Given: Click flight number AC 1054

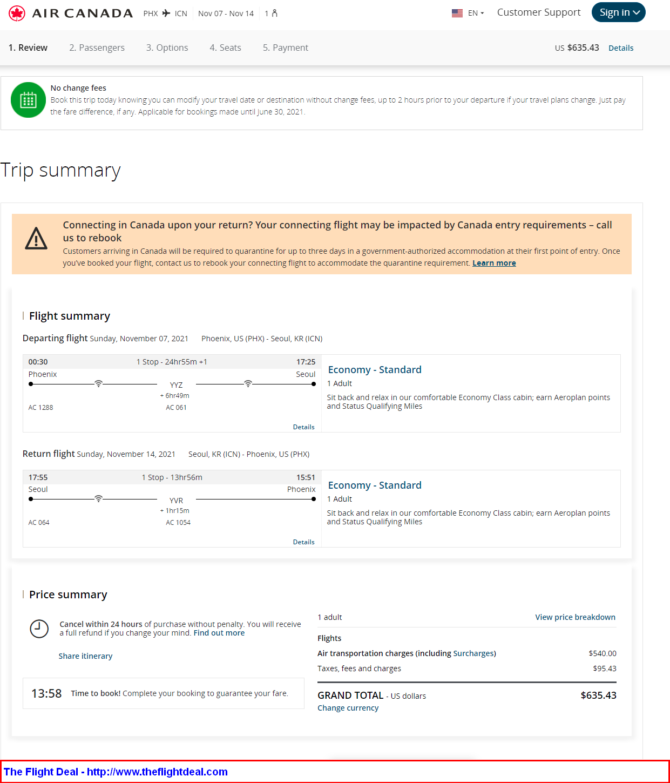Looking at the screenshot, I should [x=178, y=522].
